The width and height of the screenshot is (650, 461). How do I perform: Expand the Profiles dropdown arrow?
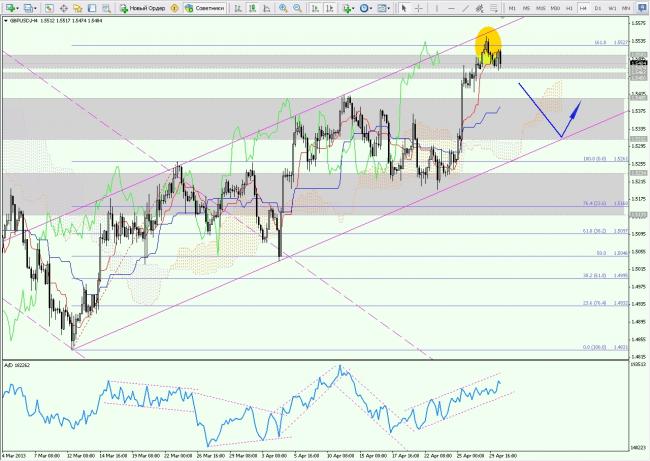pyautogui.click(x=35, y=8)
